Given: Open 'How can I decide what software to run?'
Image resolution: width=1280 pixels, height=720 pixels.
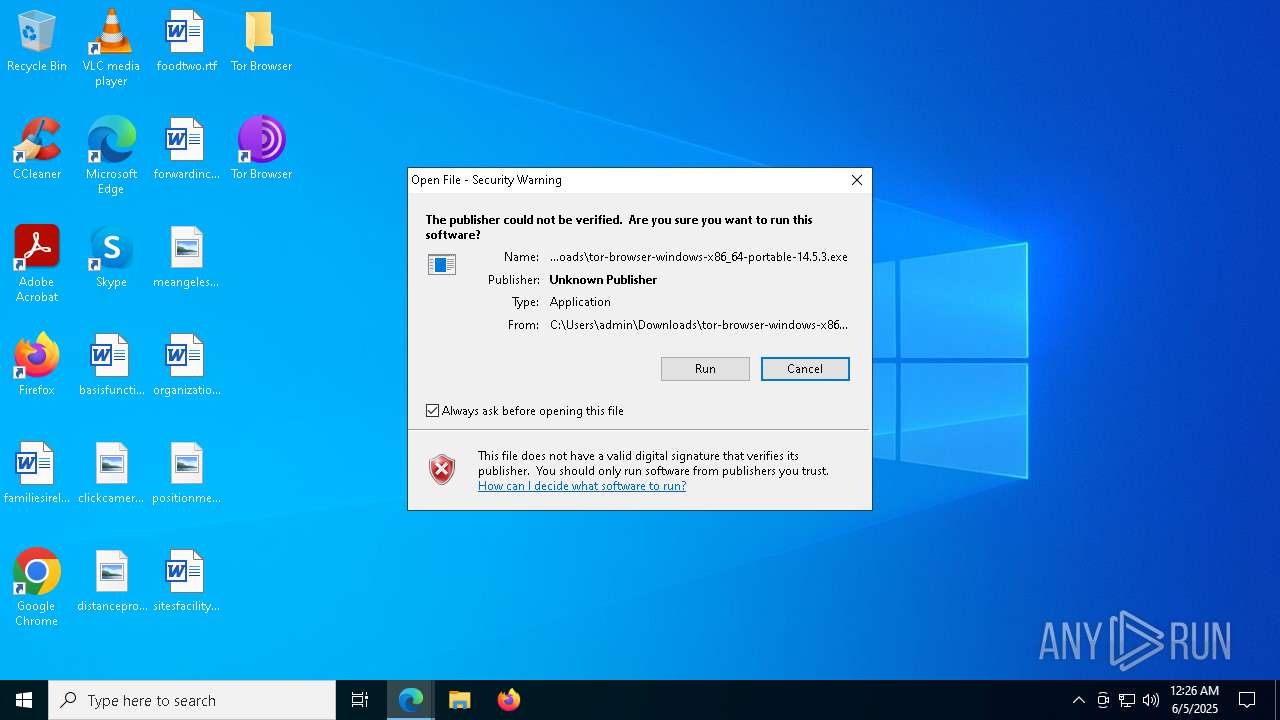Looking at the screenshot, I should click(x=582, y=486).
